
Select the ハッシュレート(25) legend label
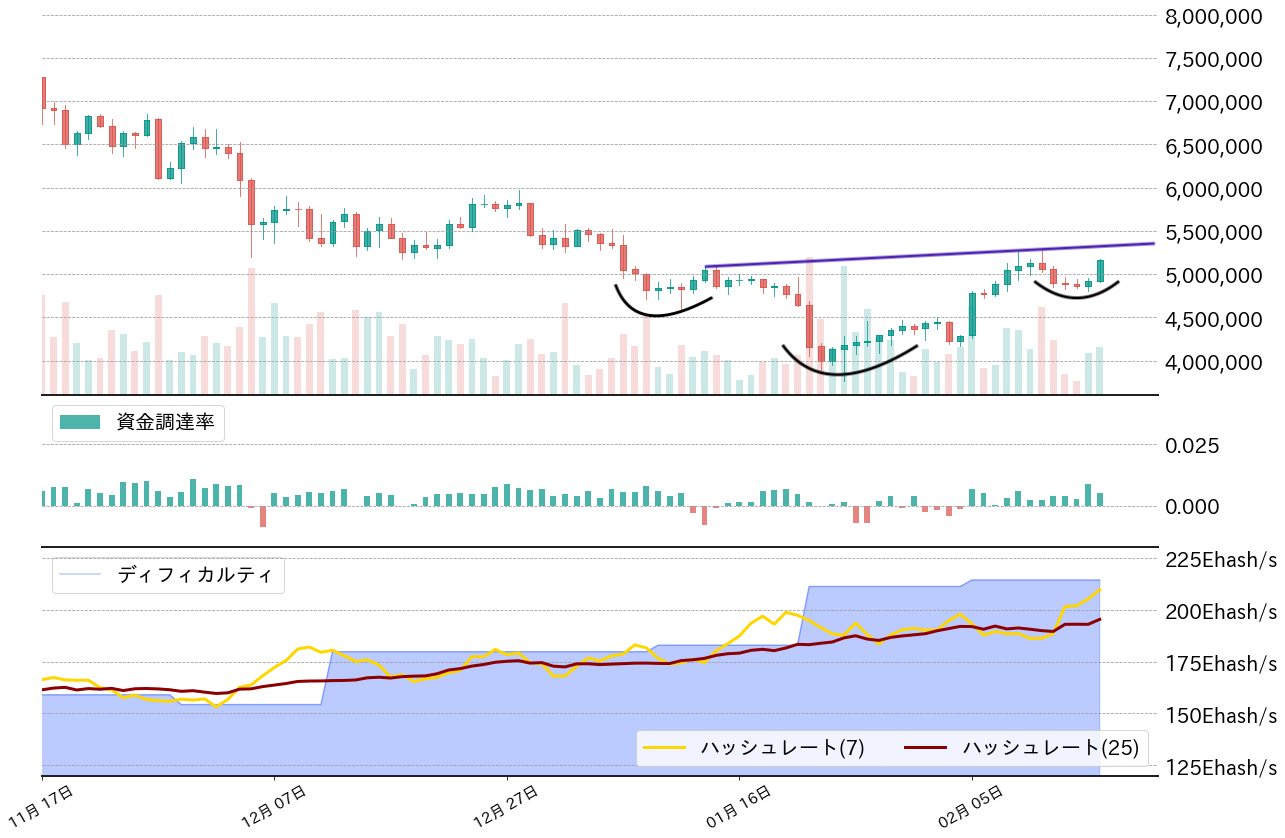1050,747
